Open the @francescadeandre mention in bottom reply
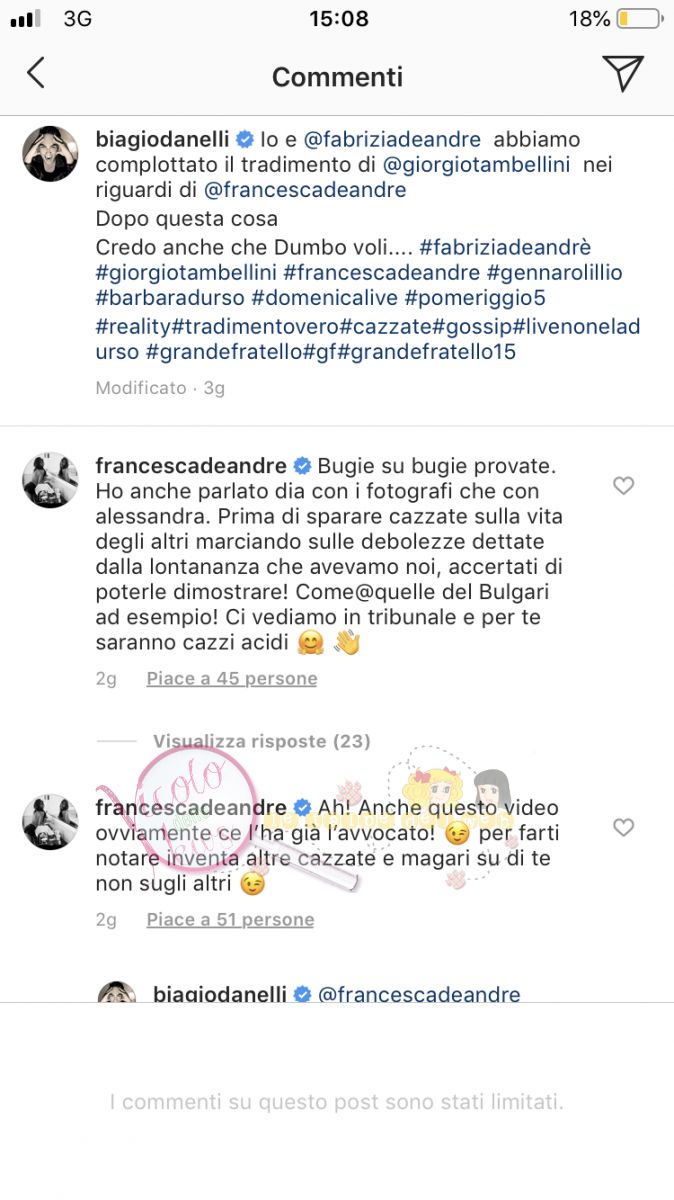The height and width of the screenshot is (1200, 674). click(x=419, y=995)
